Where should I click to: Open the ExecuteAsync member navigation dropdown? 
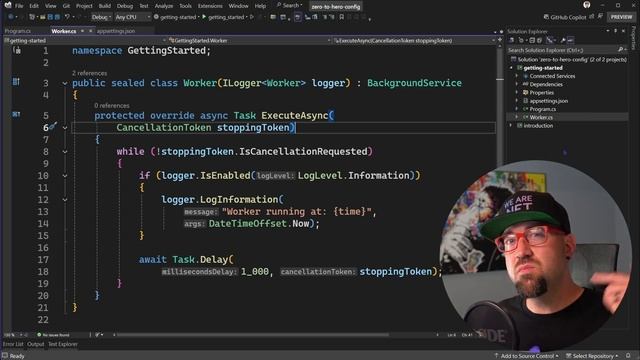pyautogui.click(x=414, y=40)
